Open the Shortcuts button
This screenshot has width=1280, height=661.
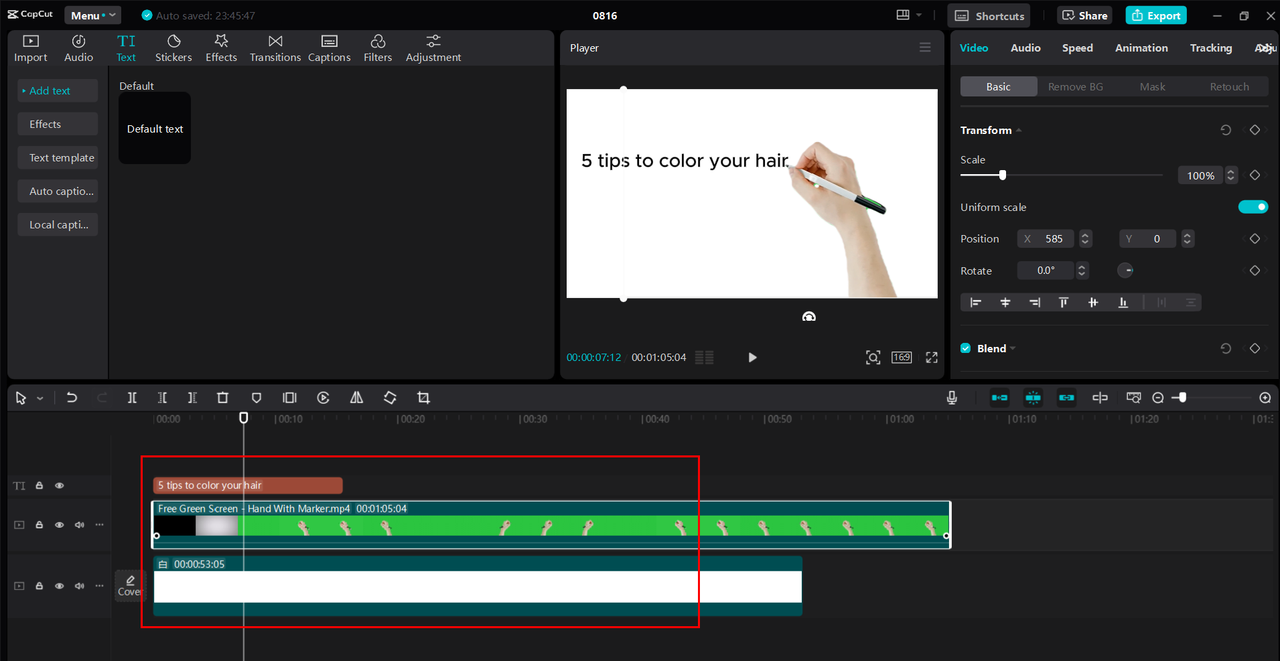click(x=989, y=15)
